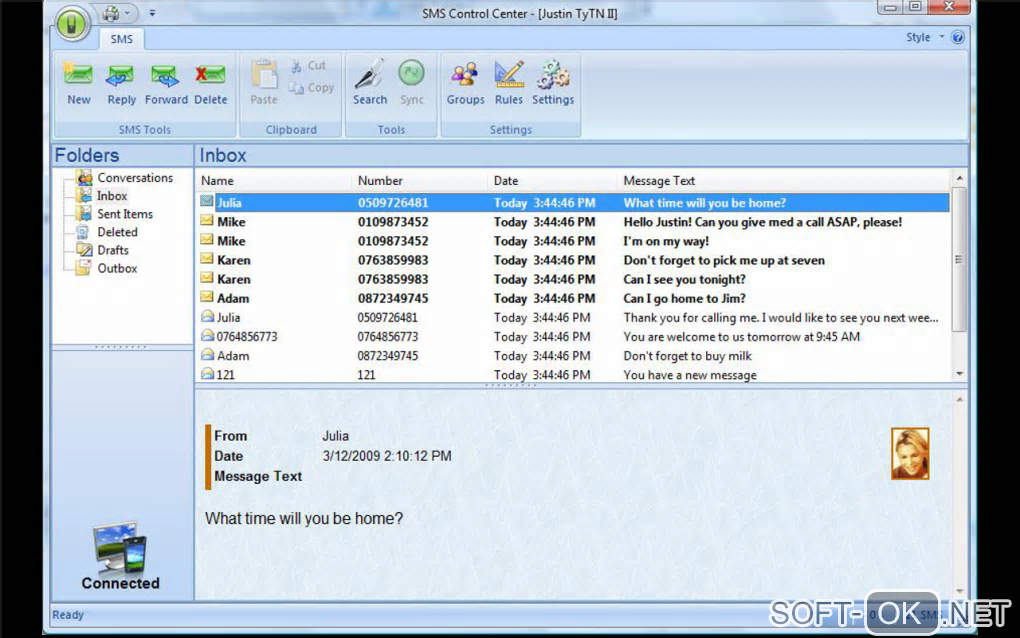
Task: Select message from 0764856773 about tomorrow at 9:45 AM
Action: (x=572, y=337)
